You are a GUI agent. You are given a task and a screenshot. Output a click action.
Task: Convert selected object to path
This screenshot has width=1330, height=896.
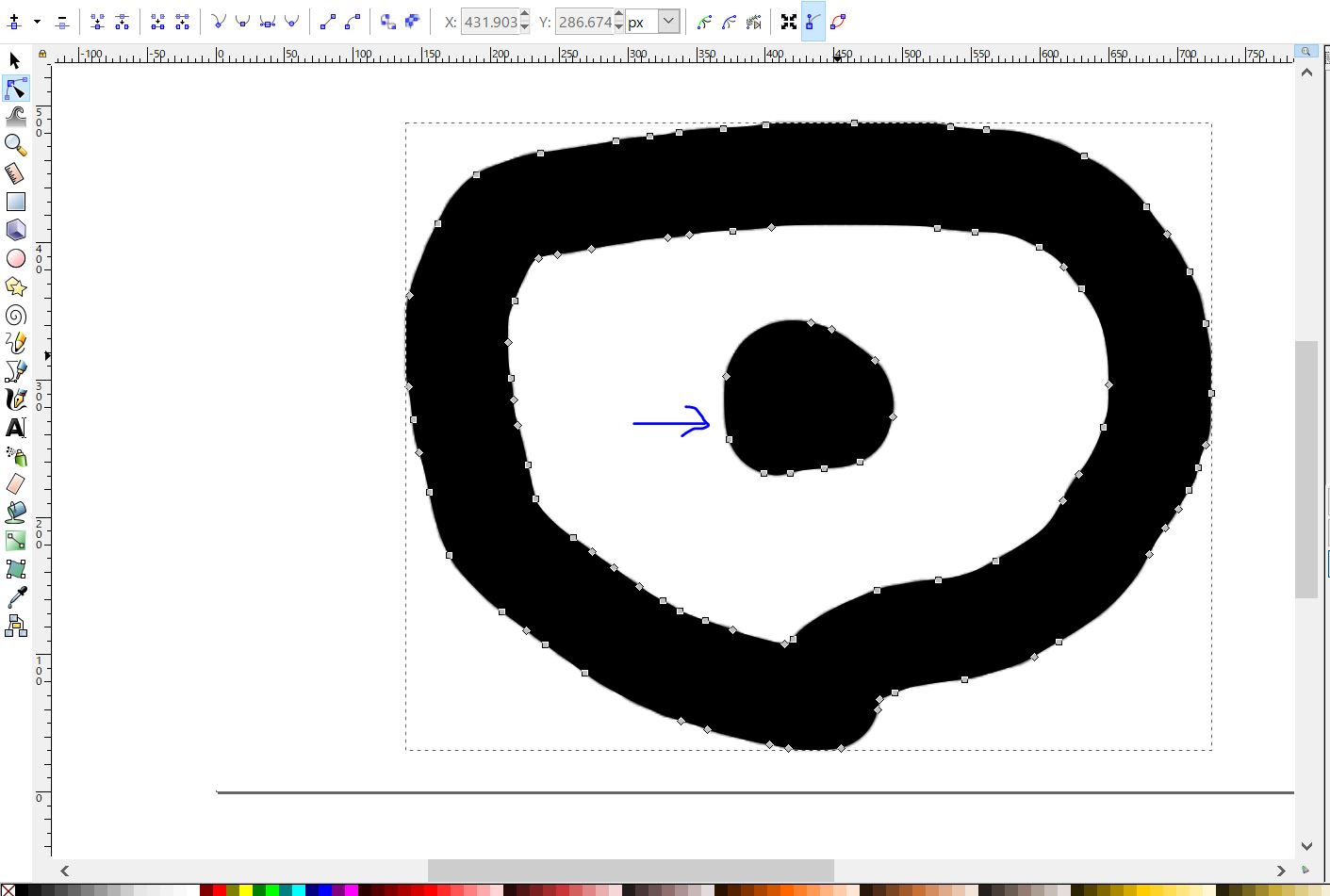point(387,22)
